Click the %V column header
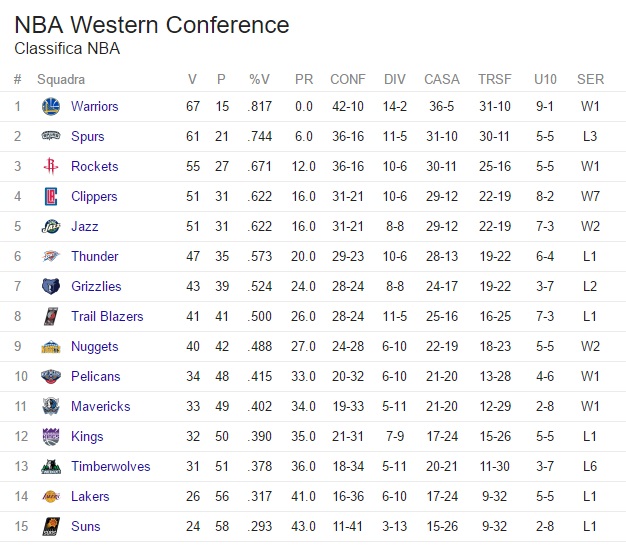The height and width of the screenshot is (546, 626). (259, 79)
